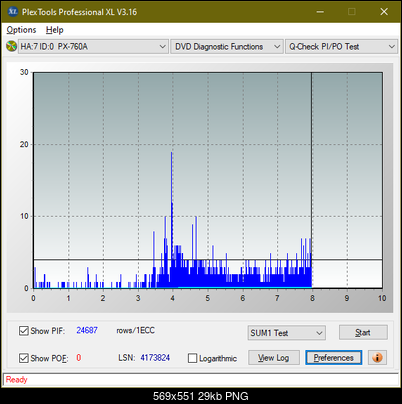Image resolution: width=402 pixels, height=404 pixels.
Task: Open the Q-Check PI/PO Test dropdown
Action: (342, 47)
